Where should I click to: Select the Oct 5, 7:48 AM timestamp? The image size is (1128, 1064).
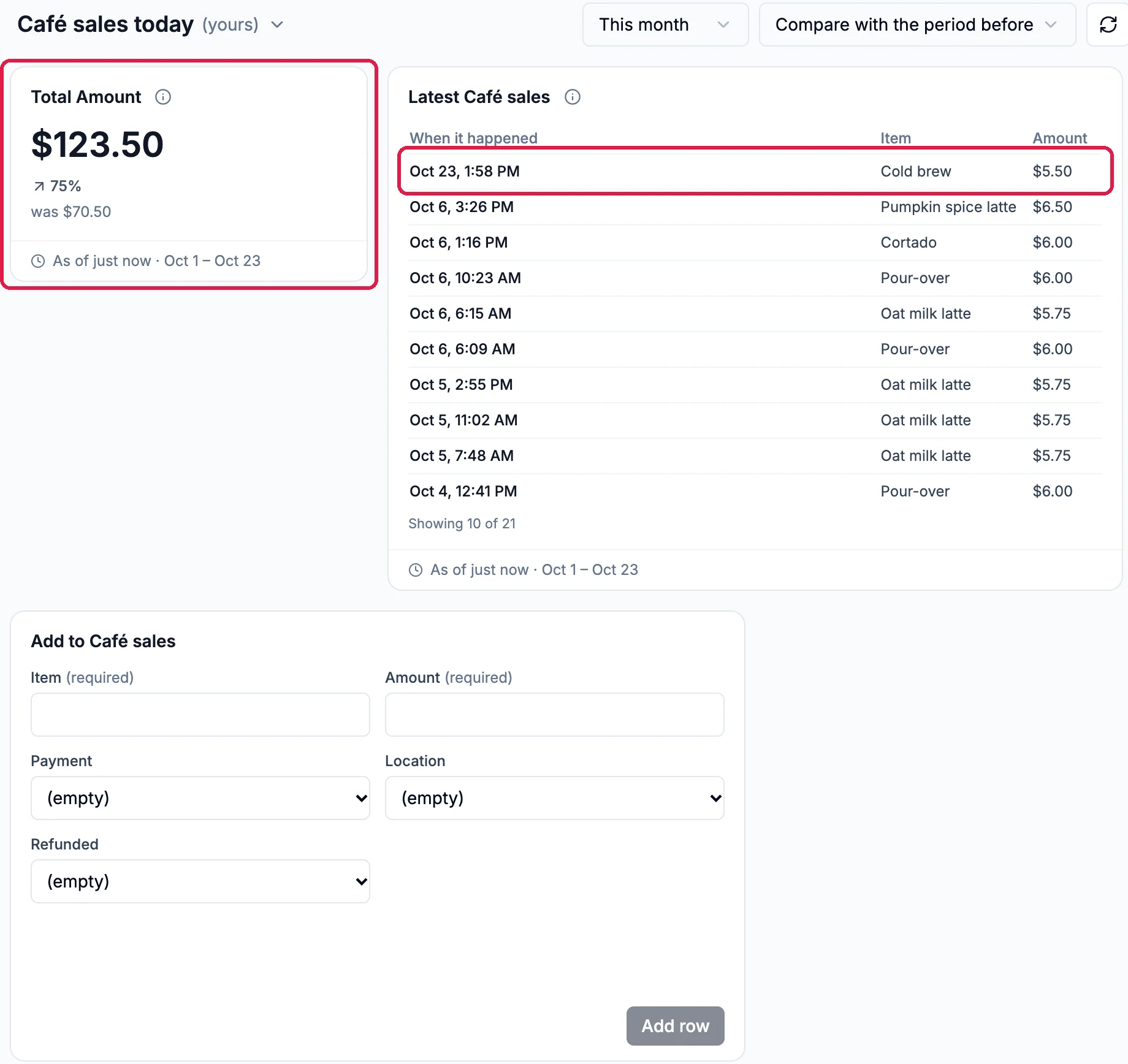[x=462, y=456]
